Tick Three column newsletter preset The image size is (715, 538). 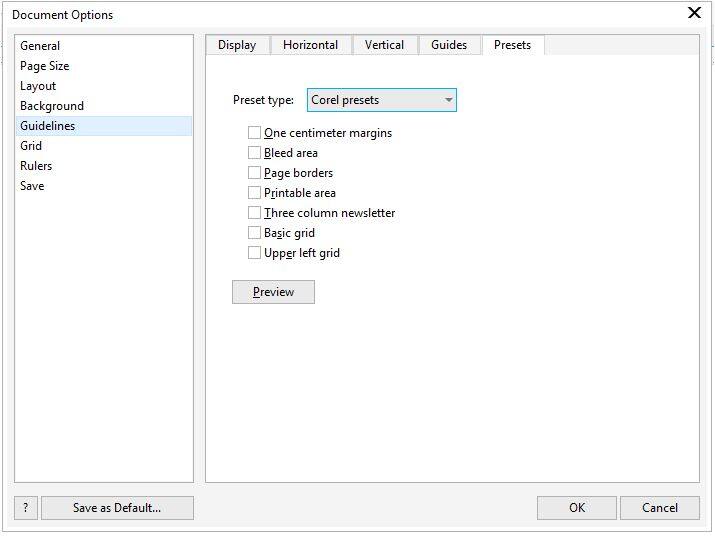pyautogui.click(x=255, y=213)
